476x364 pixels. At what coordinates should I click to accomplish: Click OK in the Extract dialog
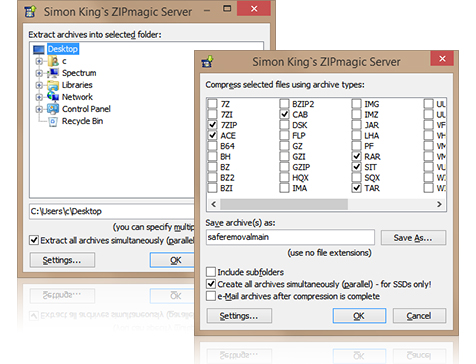pyautogui.click(x=172, y=260)
